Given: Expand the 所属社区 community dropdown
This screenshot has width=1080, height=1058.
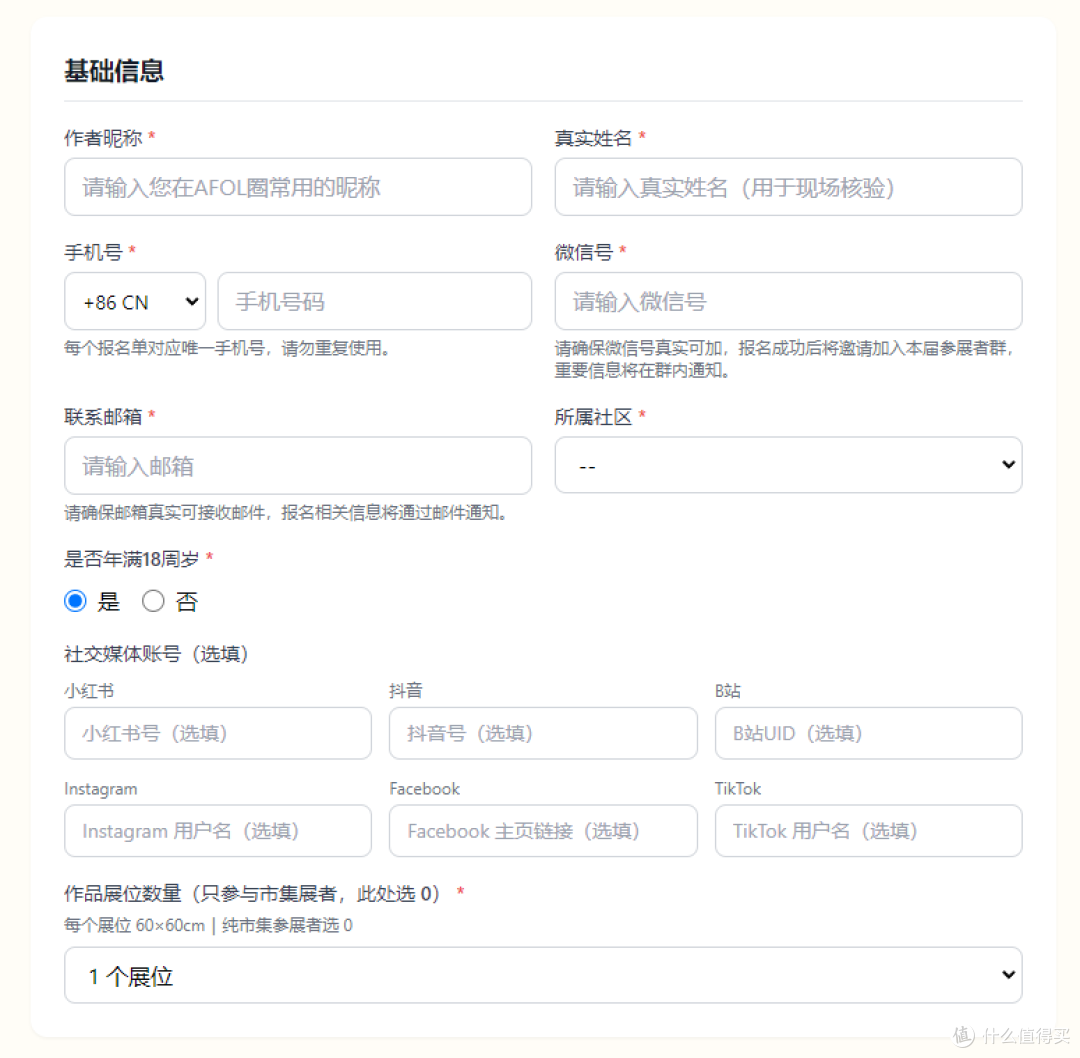Looking at the screenshot, I should coord(788,465).
